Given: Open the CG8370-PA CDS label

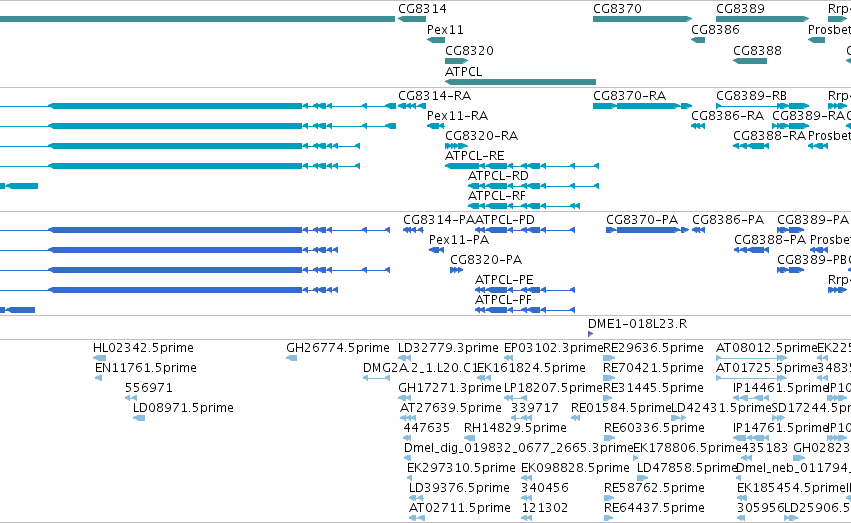Looking at the screenshot, I should pos(642,220).
